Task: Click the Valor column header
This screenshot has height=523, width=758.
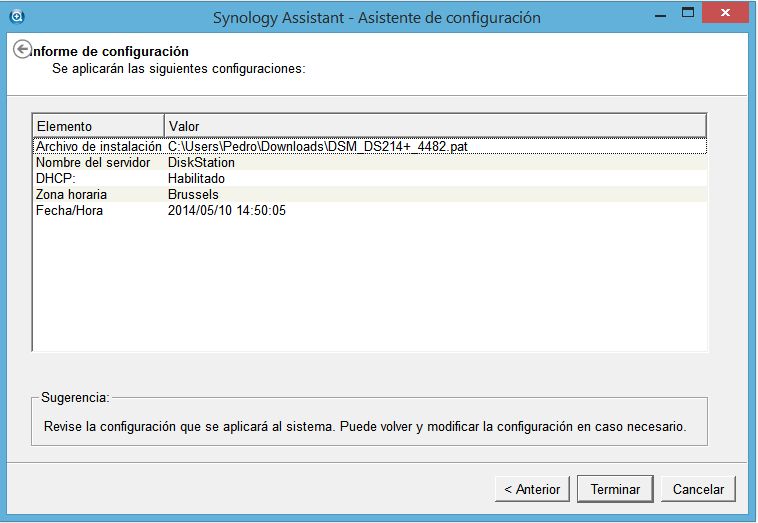Action: click(435, 126)
